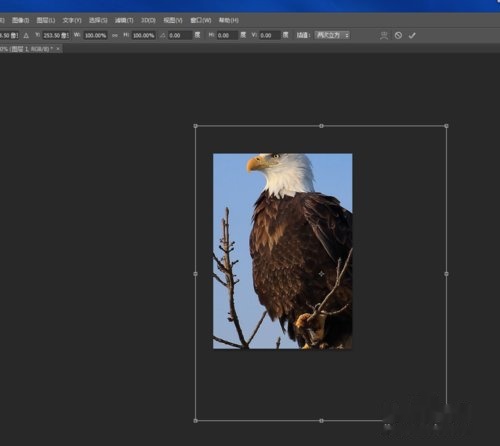Close the document tab with its x
This screenshot has width=500, height=446.
point(58,49)
